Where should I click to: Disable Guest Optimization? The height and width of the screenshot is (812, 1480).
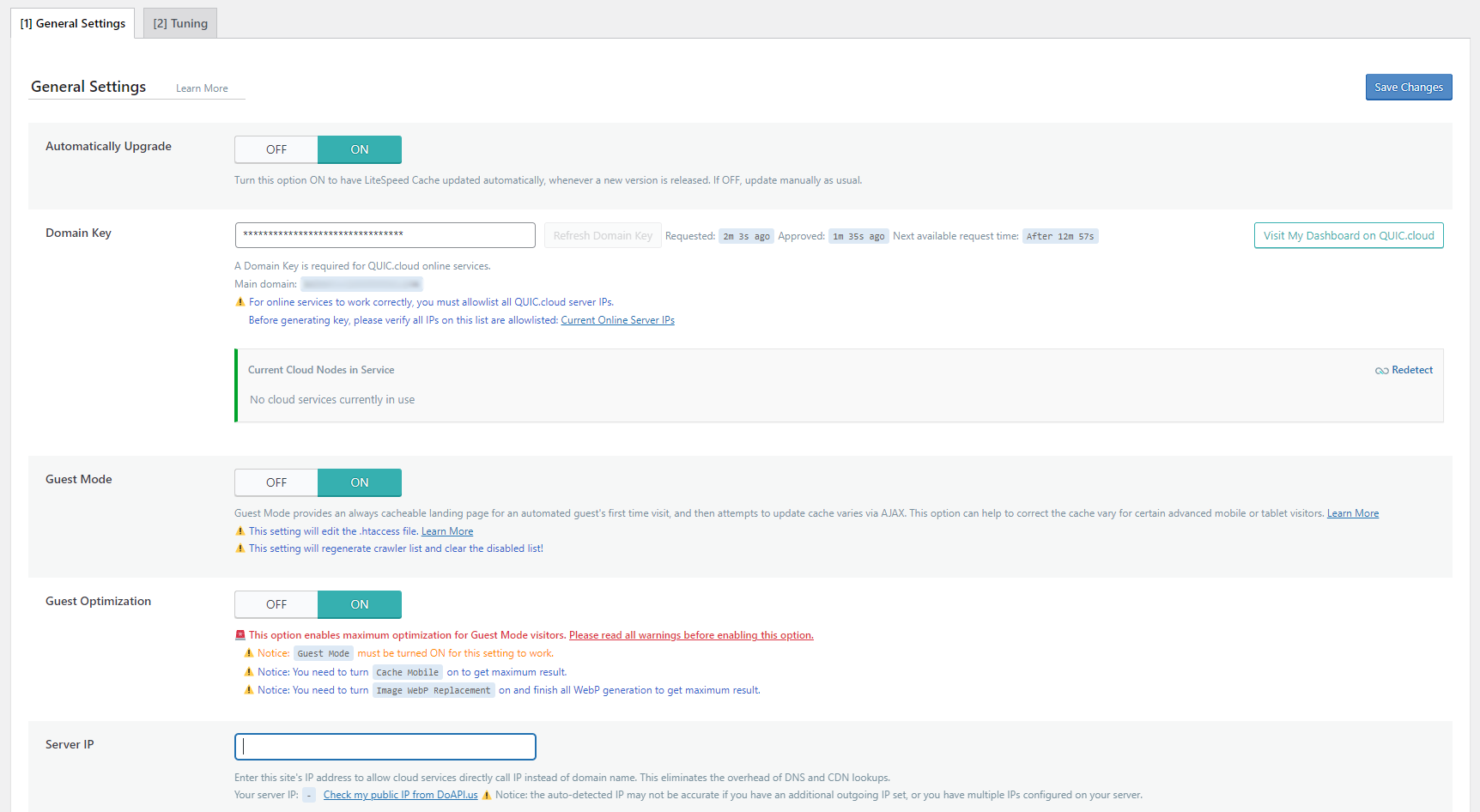(x=276, y=603)
